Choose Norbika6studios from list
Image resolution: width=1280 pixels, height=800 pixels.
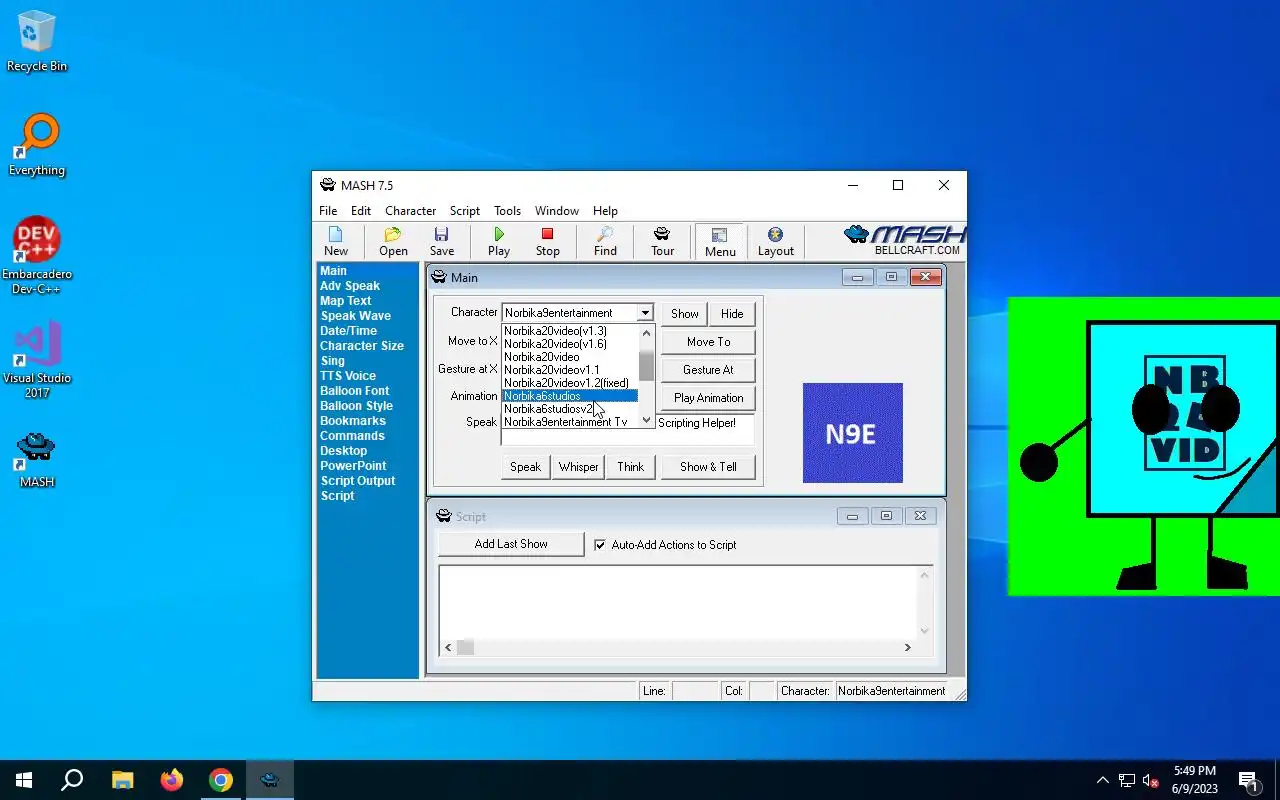click(x=570, y=396)
